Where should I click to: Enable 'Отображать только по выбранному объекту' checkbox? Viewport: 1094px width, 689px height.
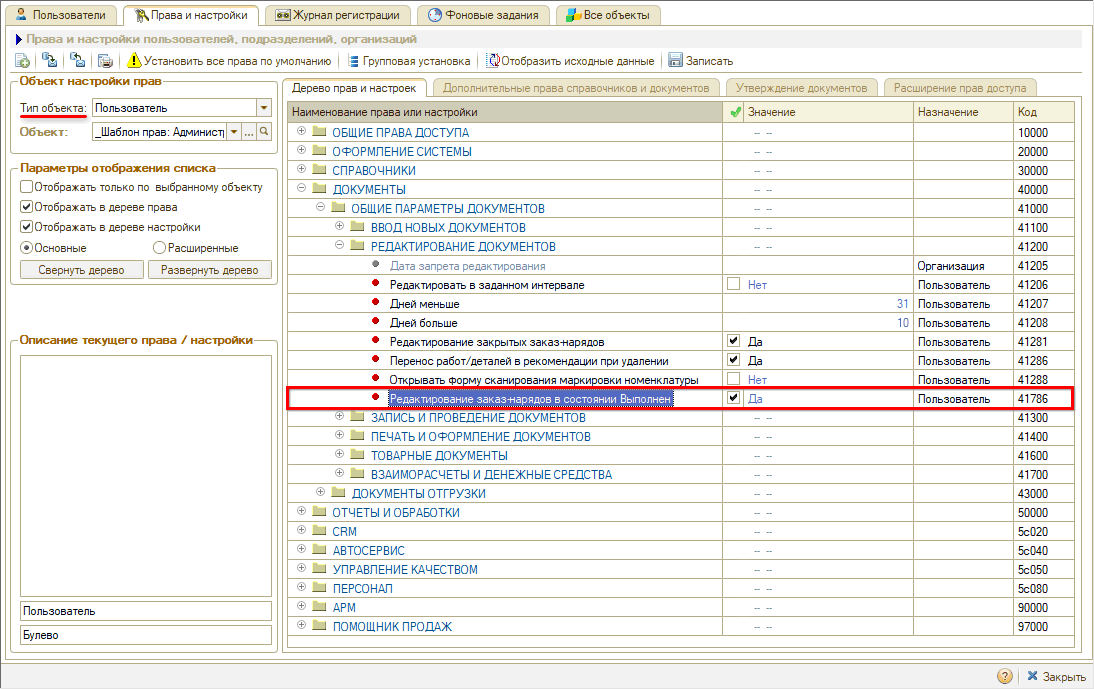click(27, 187)
